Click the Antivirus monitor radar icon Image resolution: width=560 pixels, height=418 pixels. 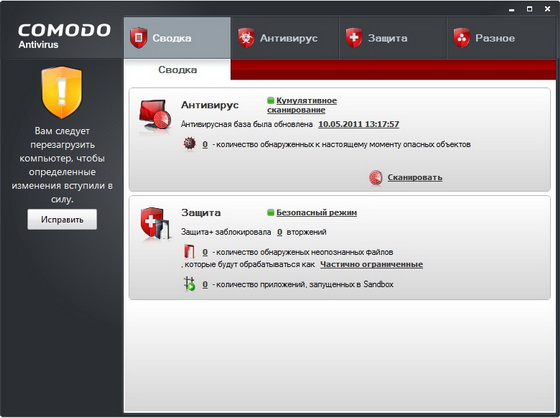pyautogui.click(x=155, y=114)
